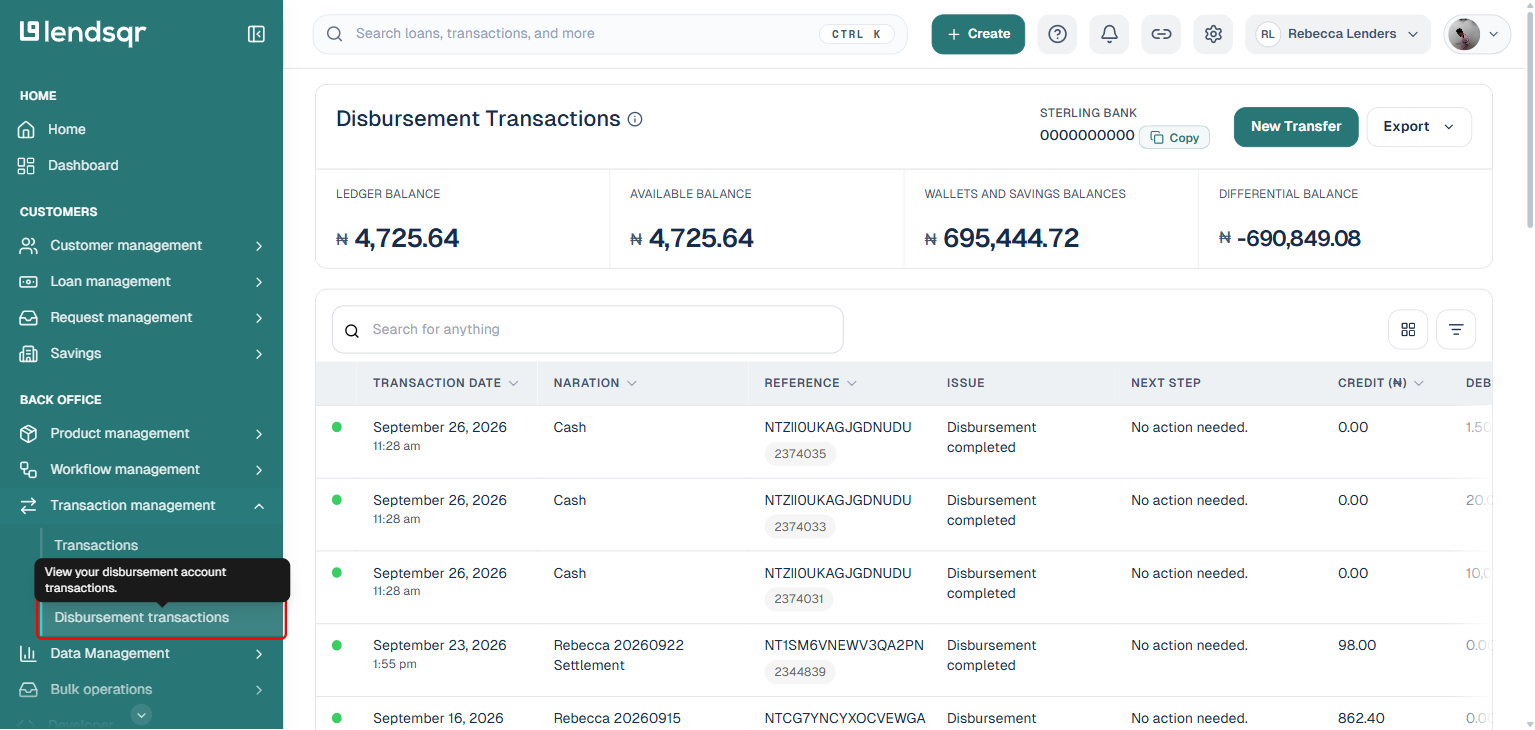The image size is (1535, 730).
Task: Expand Loan management chevron
Action: [259, 282]
